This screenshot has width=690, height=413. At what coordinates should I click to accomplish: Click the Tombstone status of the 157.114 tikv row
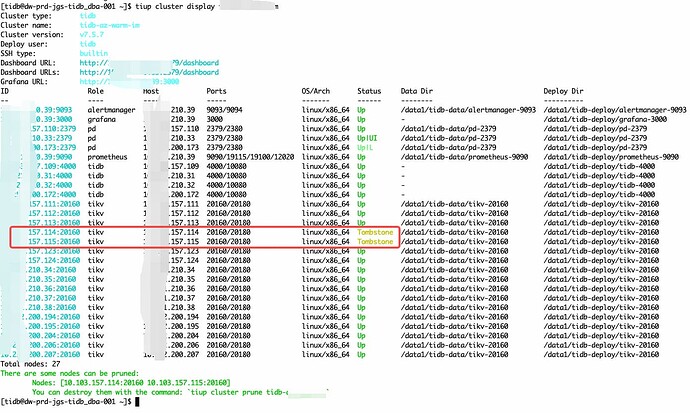click(x=375, y=232)
